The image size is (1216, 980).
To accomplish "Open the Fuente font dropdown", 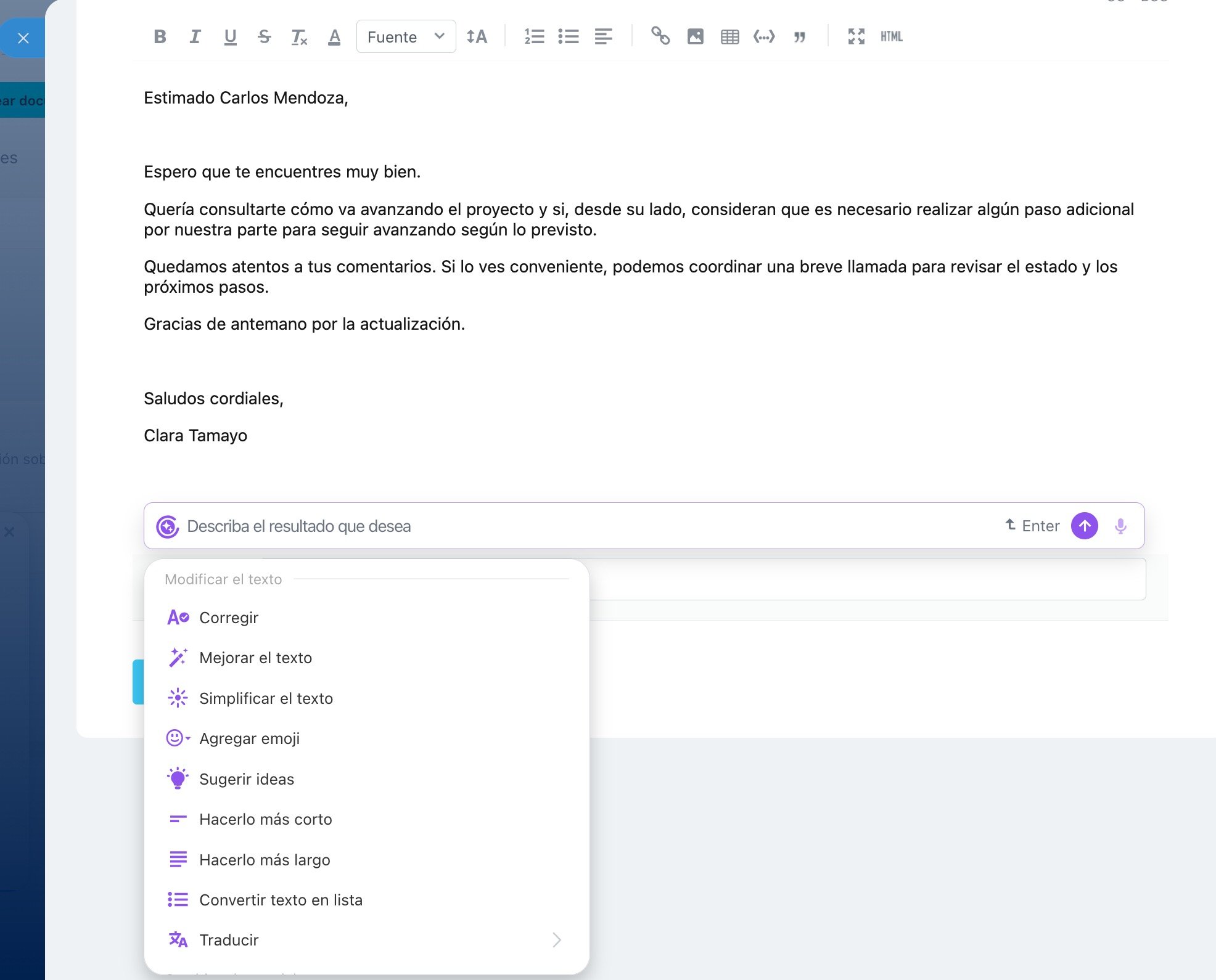I will pos(406,37).
